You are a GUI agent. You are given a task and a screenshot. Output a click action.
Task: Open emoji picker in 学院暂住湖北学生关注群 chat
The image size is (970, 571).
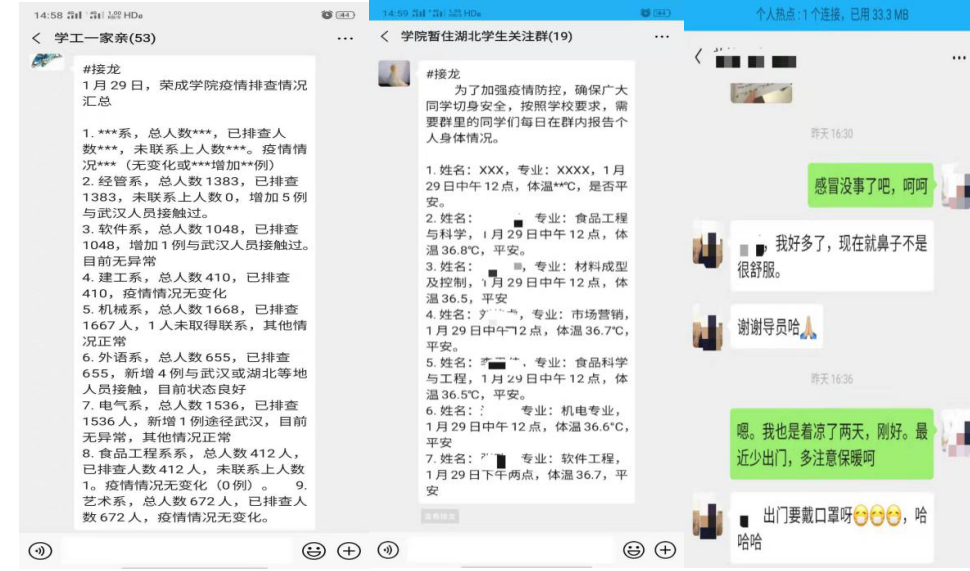click(x=633, y=550)
